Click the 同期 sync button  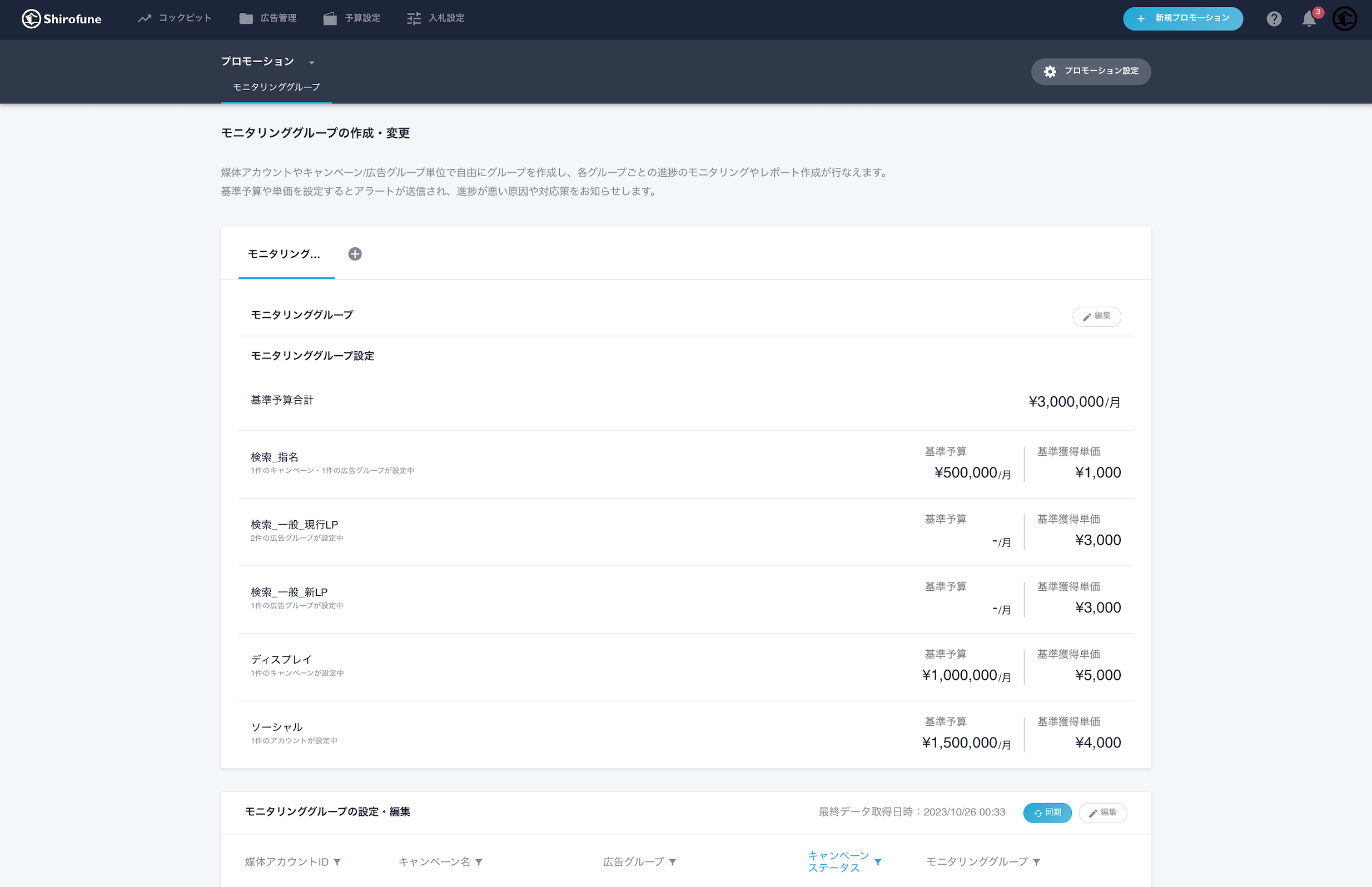[1047, 812]
